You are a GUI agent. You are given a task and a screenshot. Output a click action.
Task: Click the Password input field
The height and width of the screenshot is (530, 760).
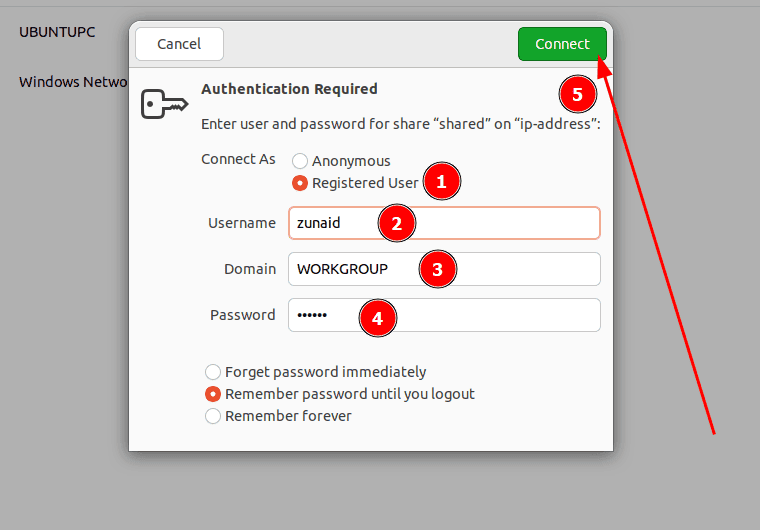pyautogui.click(x=444, y=315)
